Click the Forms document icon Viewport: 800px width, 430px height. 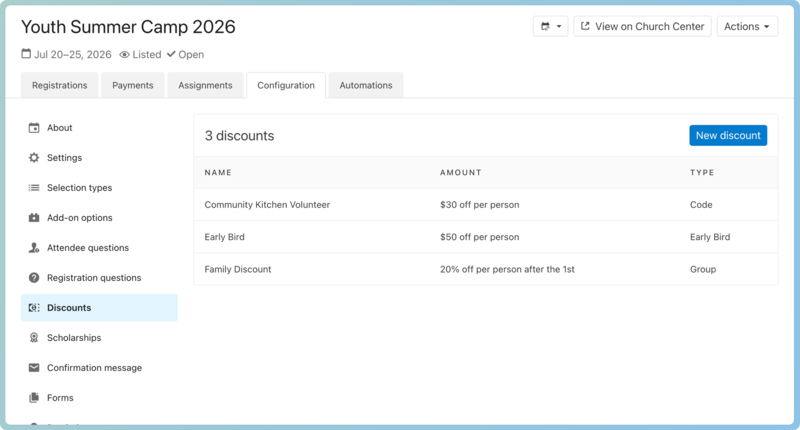(x=34, y=398)
